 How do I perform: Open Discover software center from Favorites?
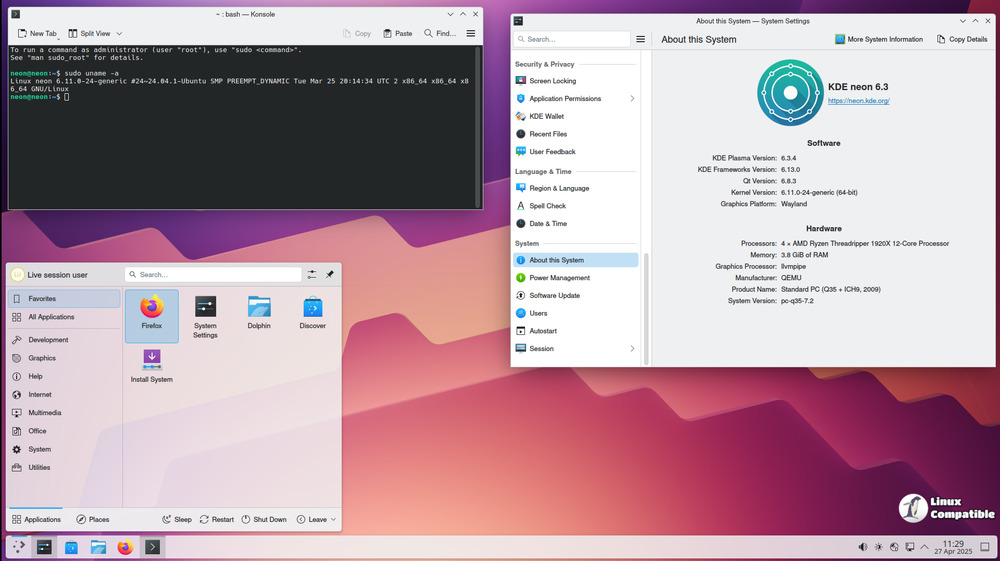click(x=312, y=314)
